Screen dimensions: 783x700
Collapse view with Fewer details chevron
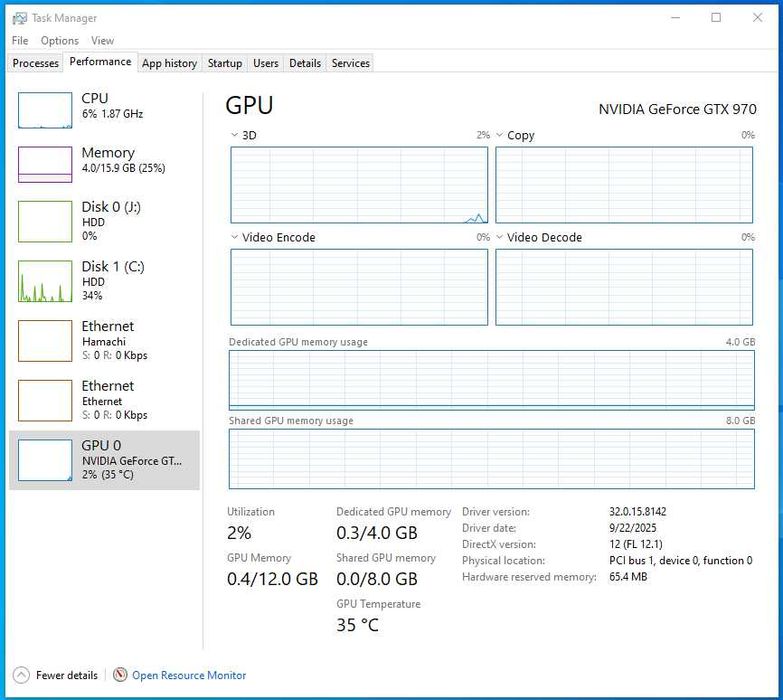click(20, 675)
